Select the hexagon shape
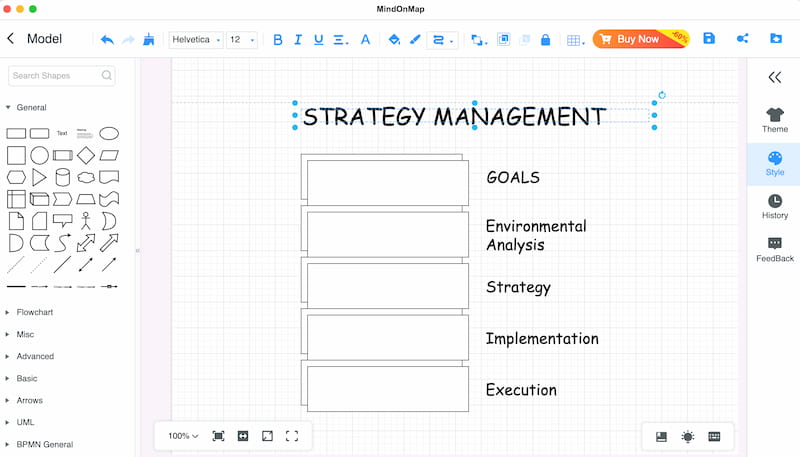The image size is (800, 457). click(x=16, y=177)
